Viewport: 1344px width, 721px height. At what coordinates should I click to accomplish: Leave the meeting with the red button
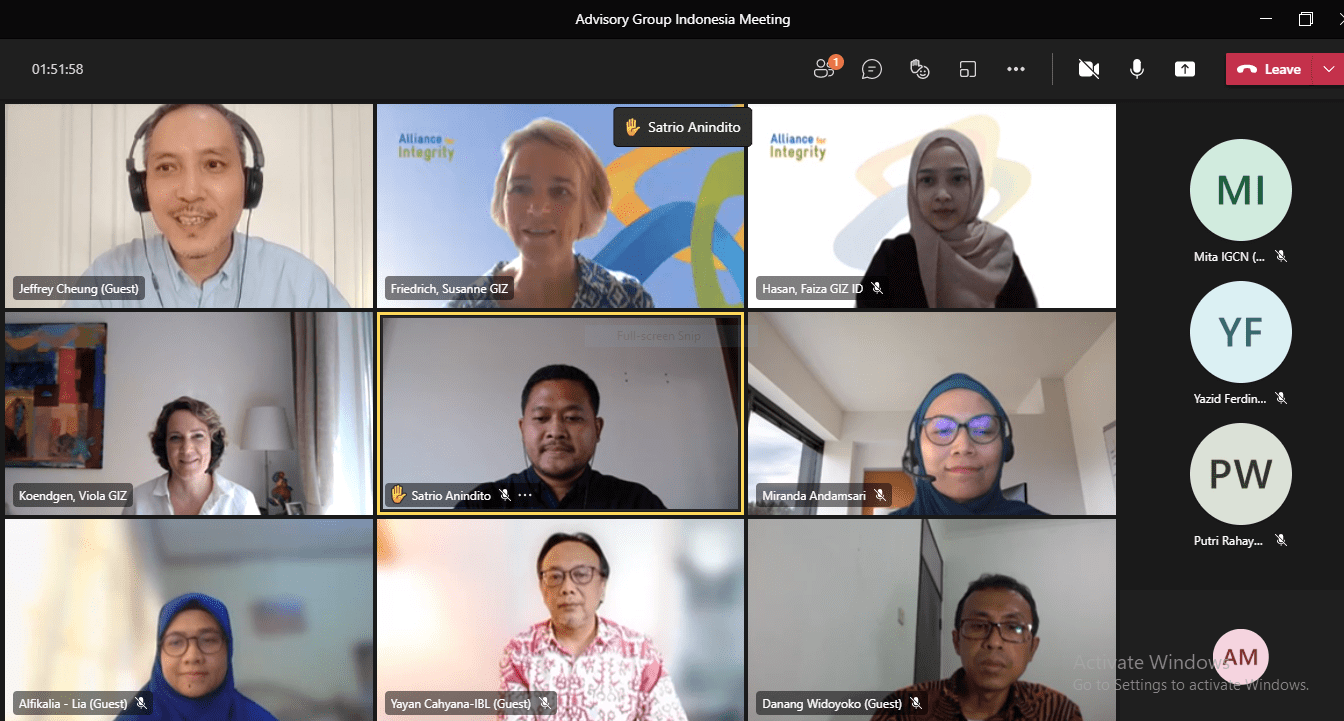tap(1269, 69)
